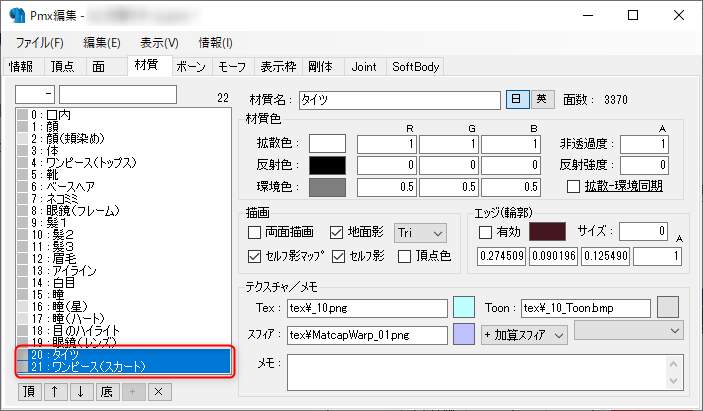Click the Toon texture preview thumbnail
The image size is (703, 411).
(668, 307)
